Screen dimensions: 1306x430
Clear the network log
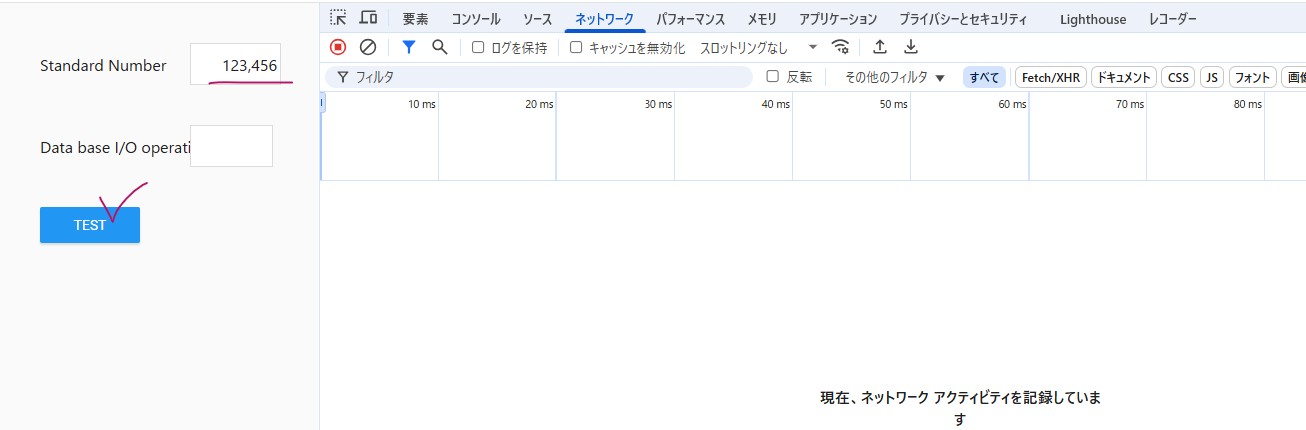367,47
